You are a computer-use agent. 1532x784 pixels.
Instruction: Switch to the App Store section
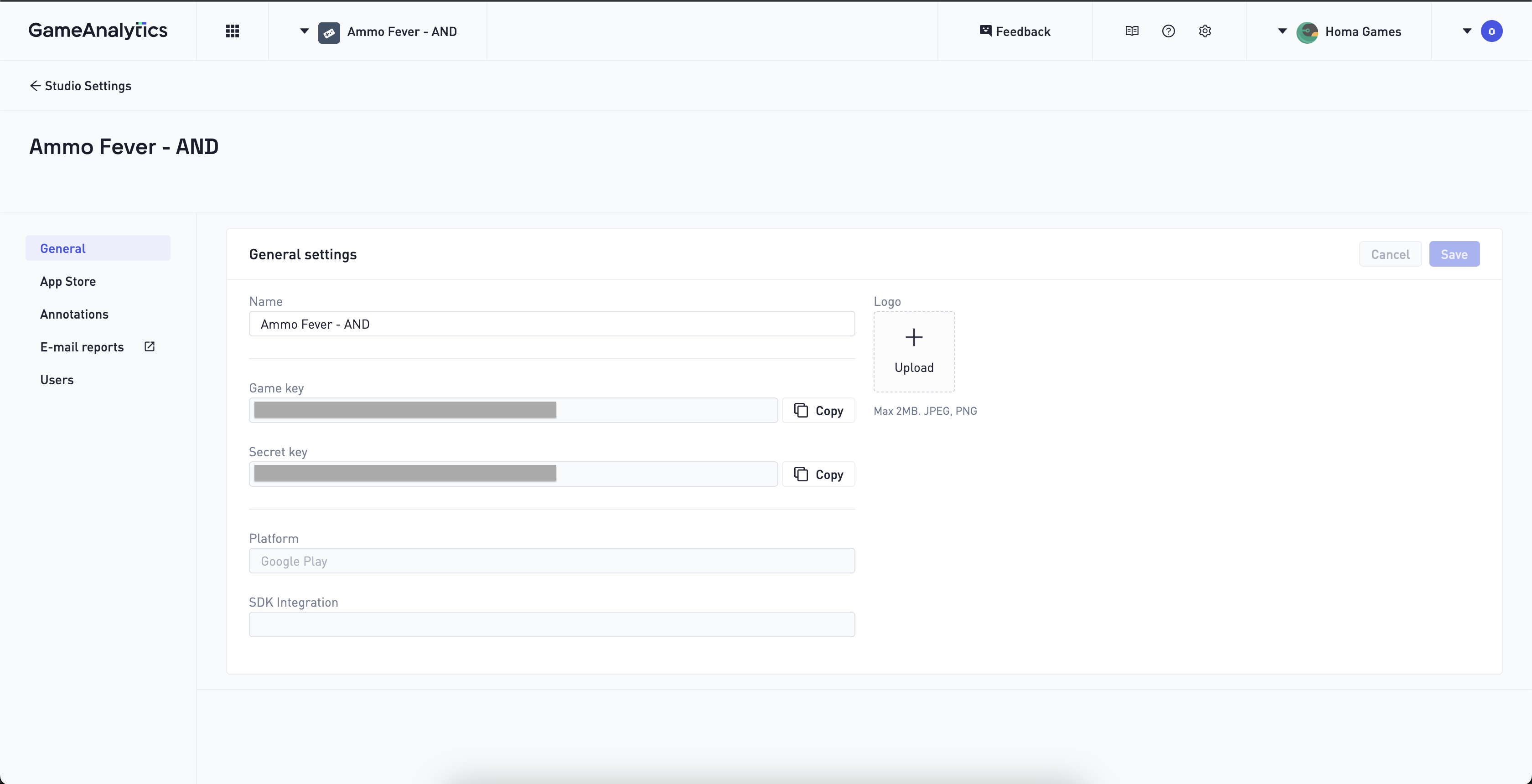tap(68, 281)
